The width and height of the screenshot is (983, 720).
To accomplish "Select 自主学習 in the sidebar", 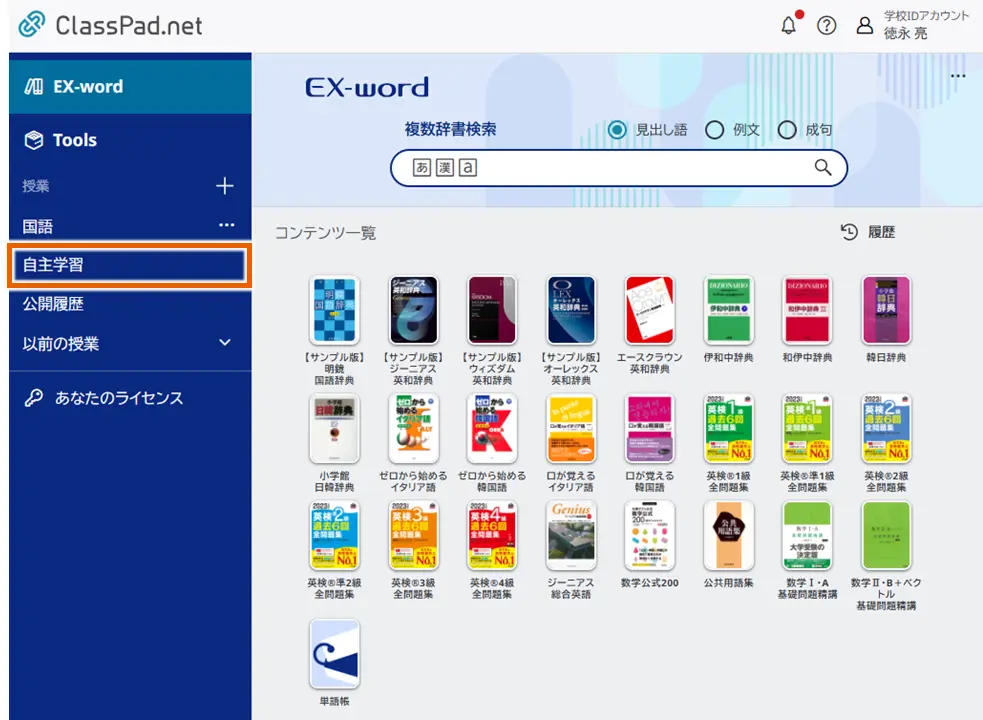I will 128,265.
